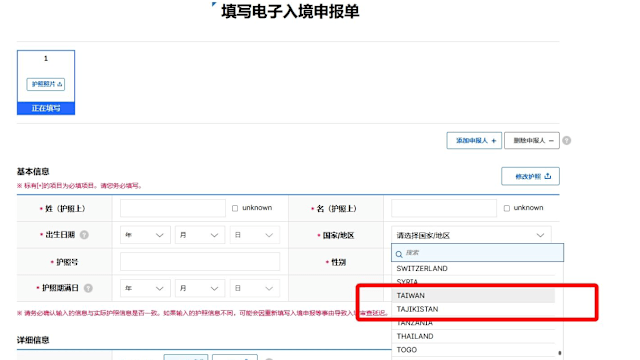The image size is (640, 360).
Task: Open the country/region dropdown
Action: (471, 235)
